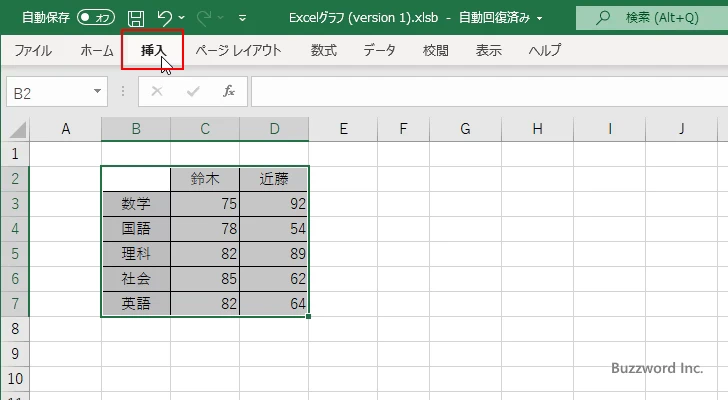This screenshot has height=400, width=728.
Task: Select column D header
Action: tap(274, 129)
